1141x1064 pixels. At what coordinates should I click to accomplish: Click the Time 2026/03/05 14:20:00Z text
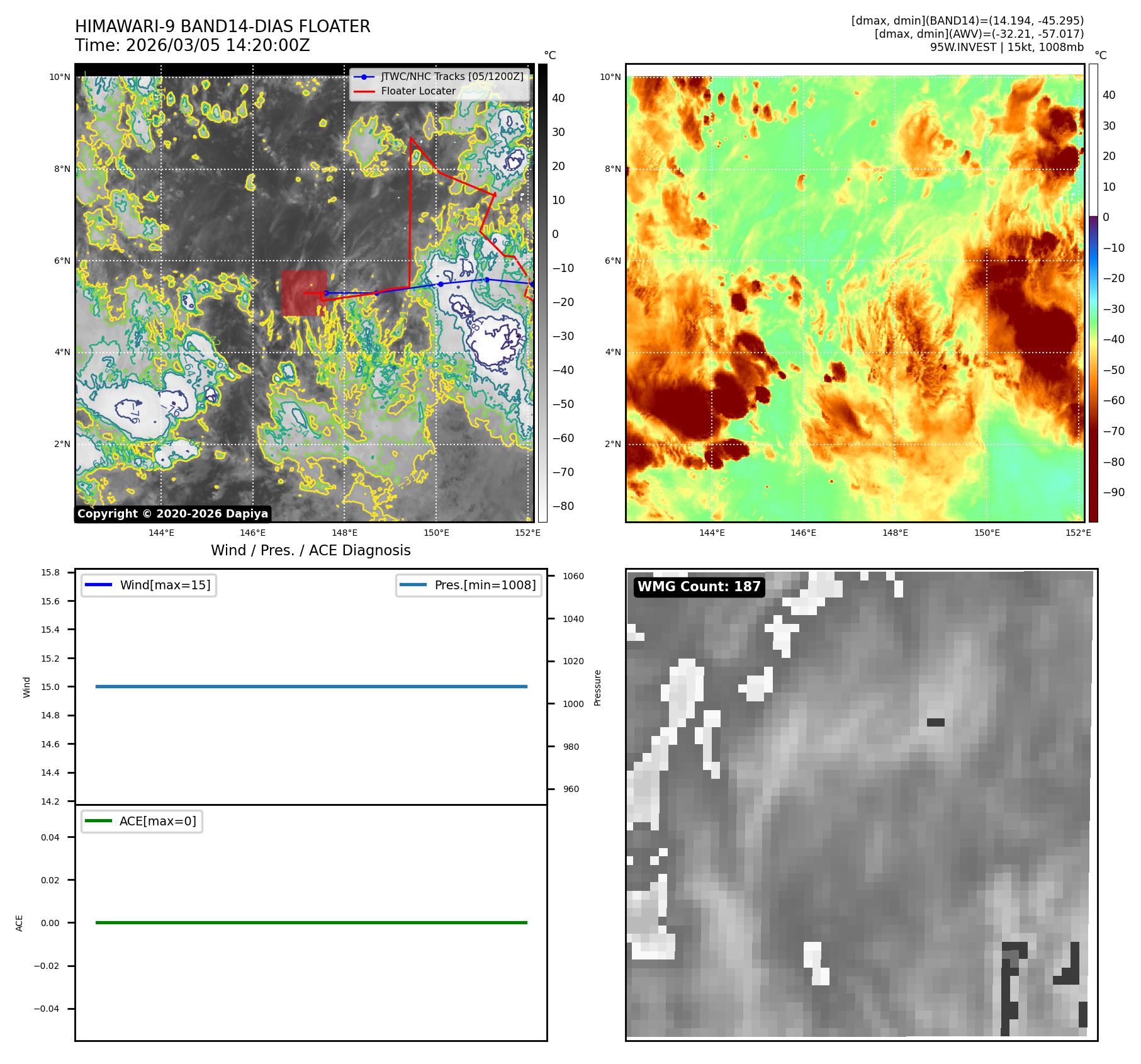192,45
